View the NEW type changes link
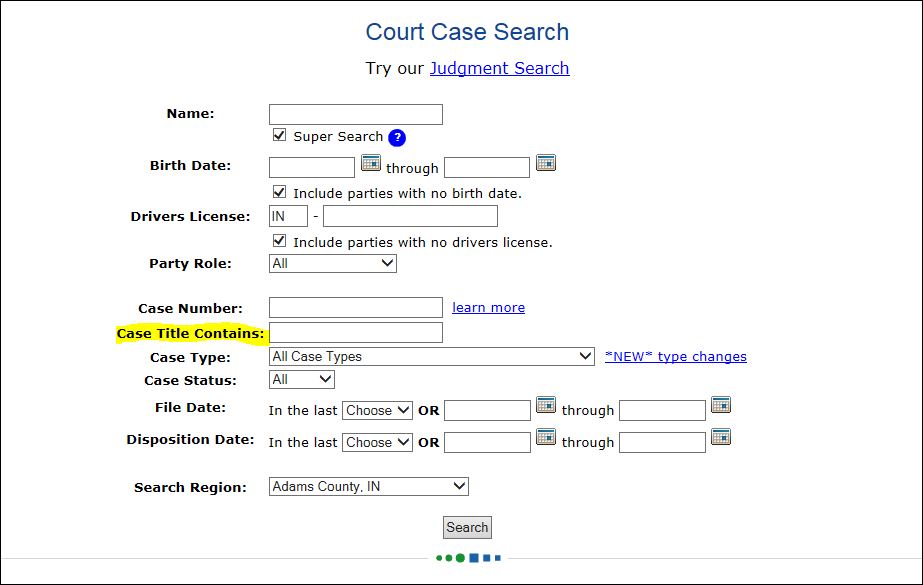 click(675, 356)
